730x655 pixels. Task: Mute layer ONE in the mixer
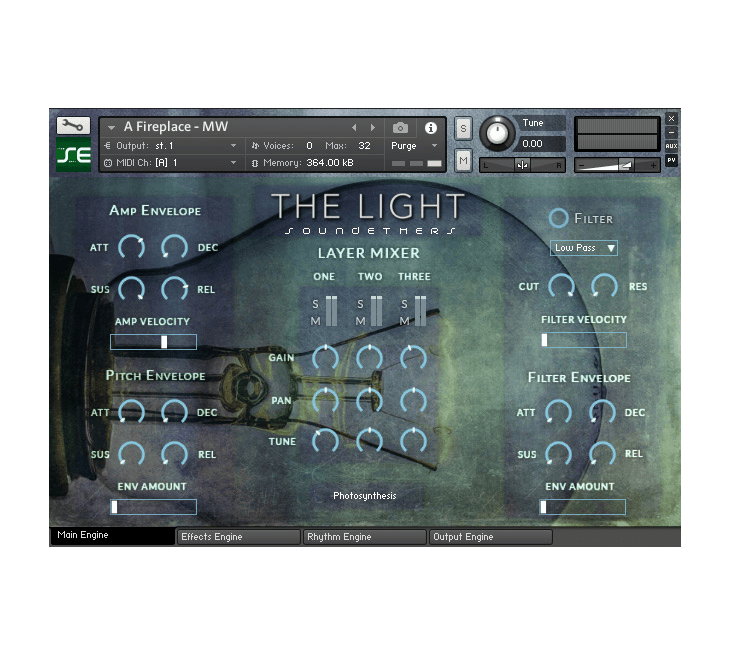coord(316,321)
